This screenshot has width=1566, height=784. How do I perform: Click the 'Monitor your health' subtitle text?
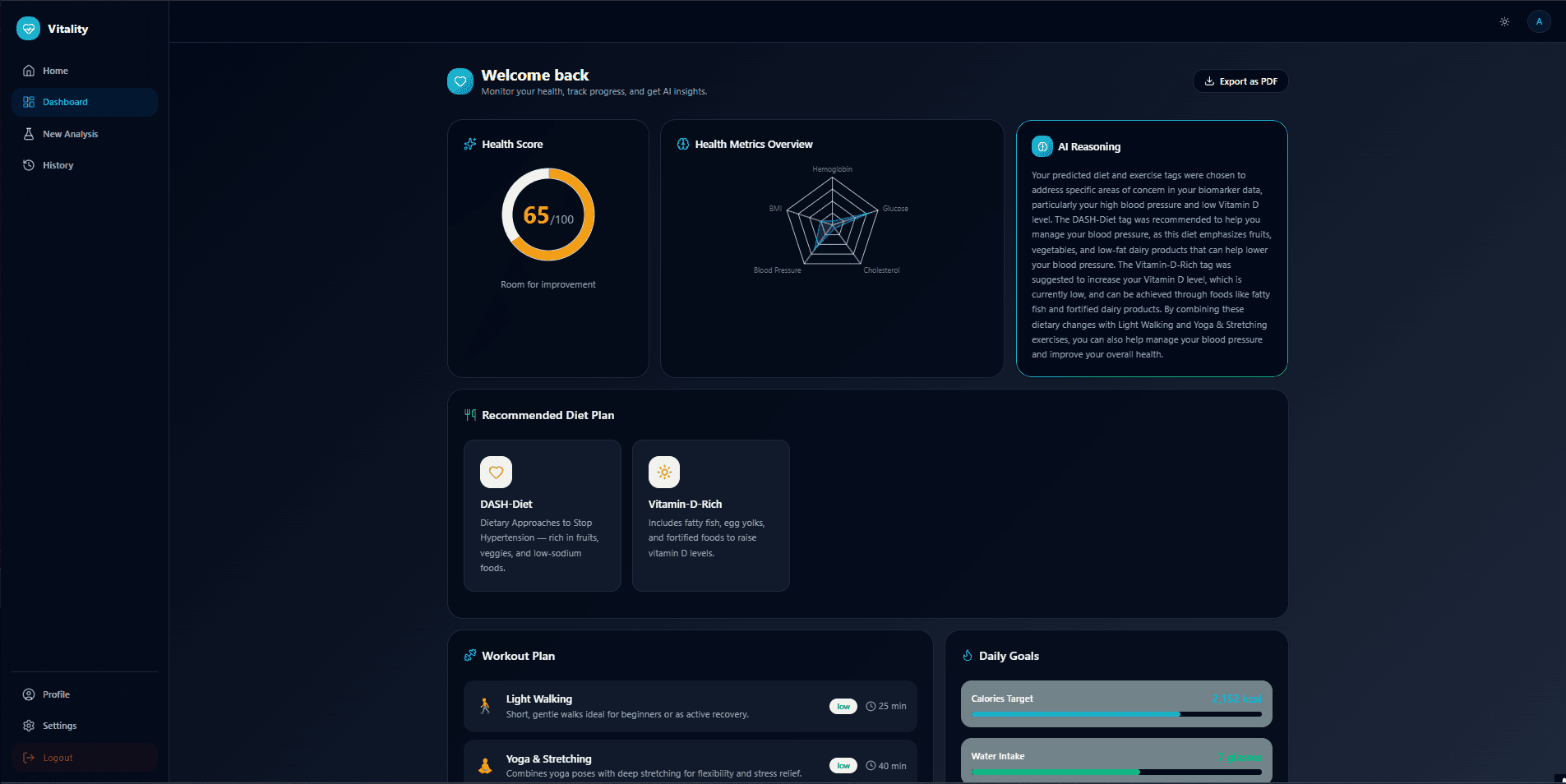click(x=594, y=91)
